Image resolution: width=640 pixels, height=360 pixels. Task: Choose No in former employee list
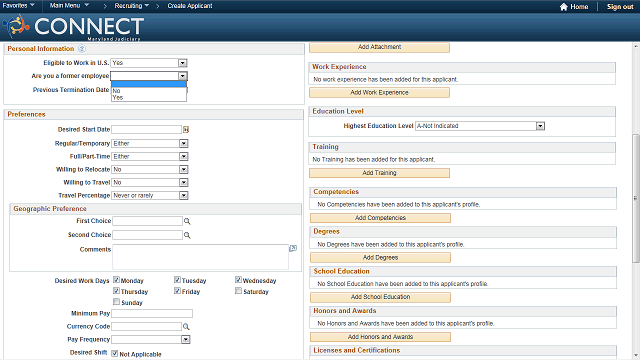[x=149, y=91]
